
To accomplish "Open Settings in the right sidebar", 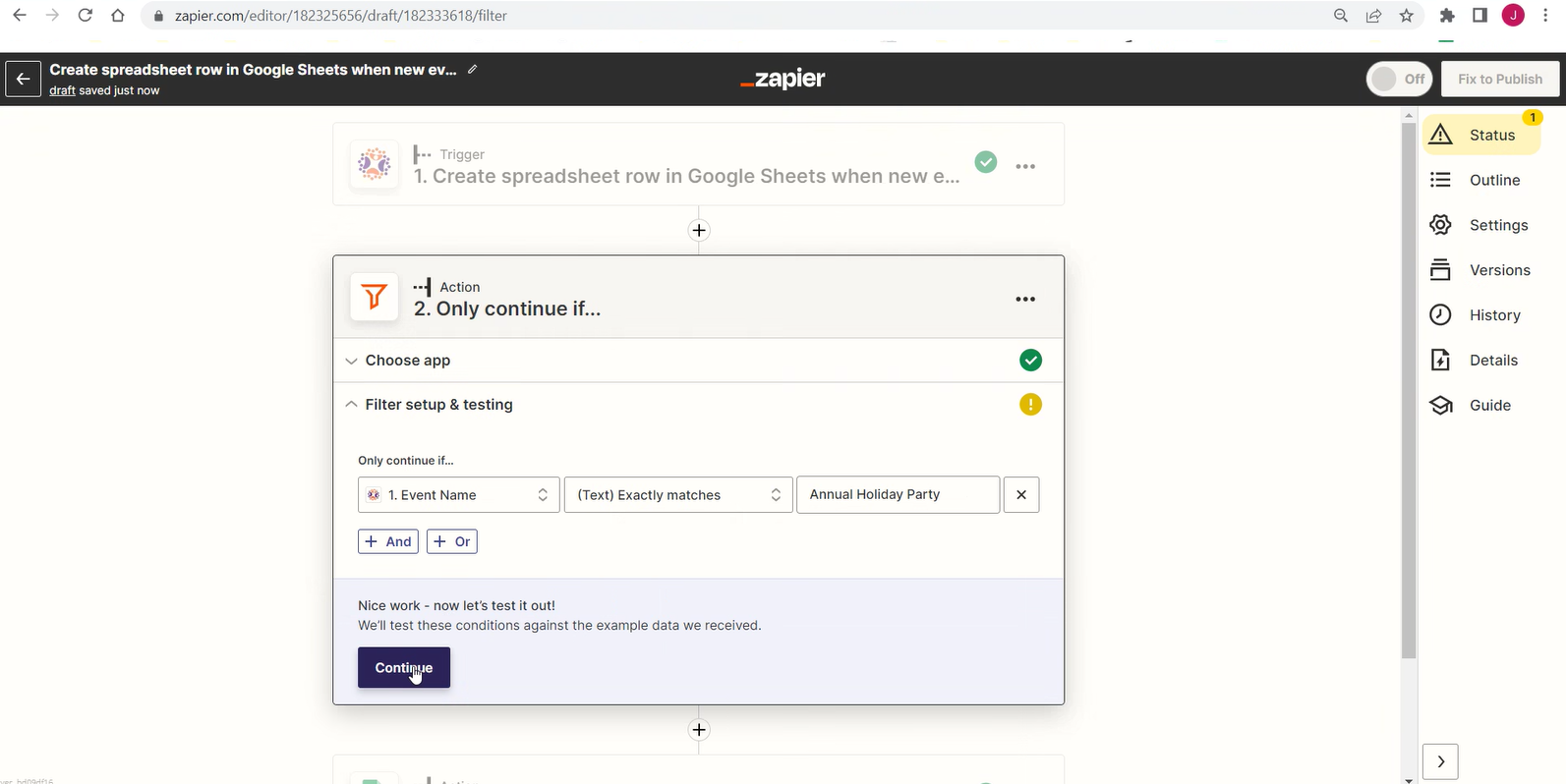I will 1479,225.
